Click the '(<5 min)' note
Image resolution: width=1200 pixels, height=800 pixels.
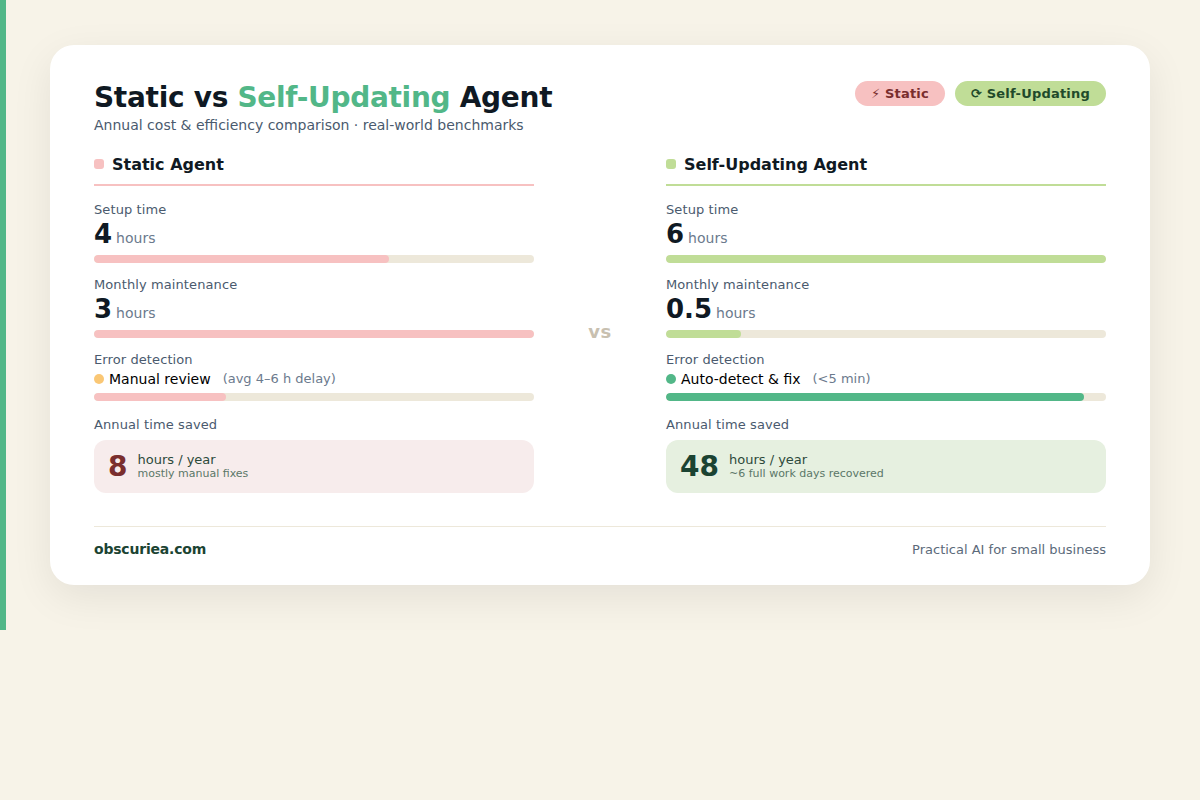[841, 379]
